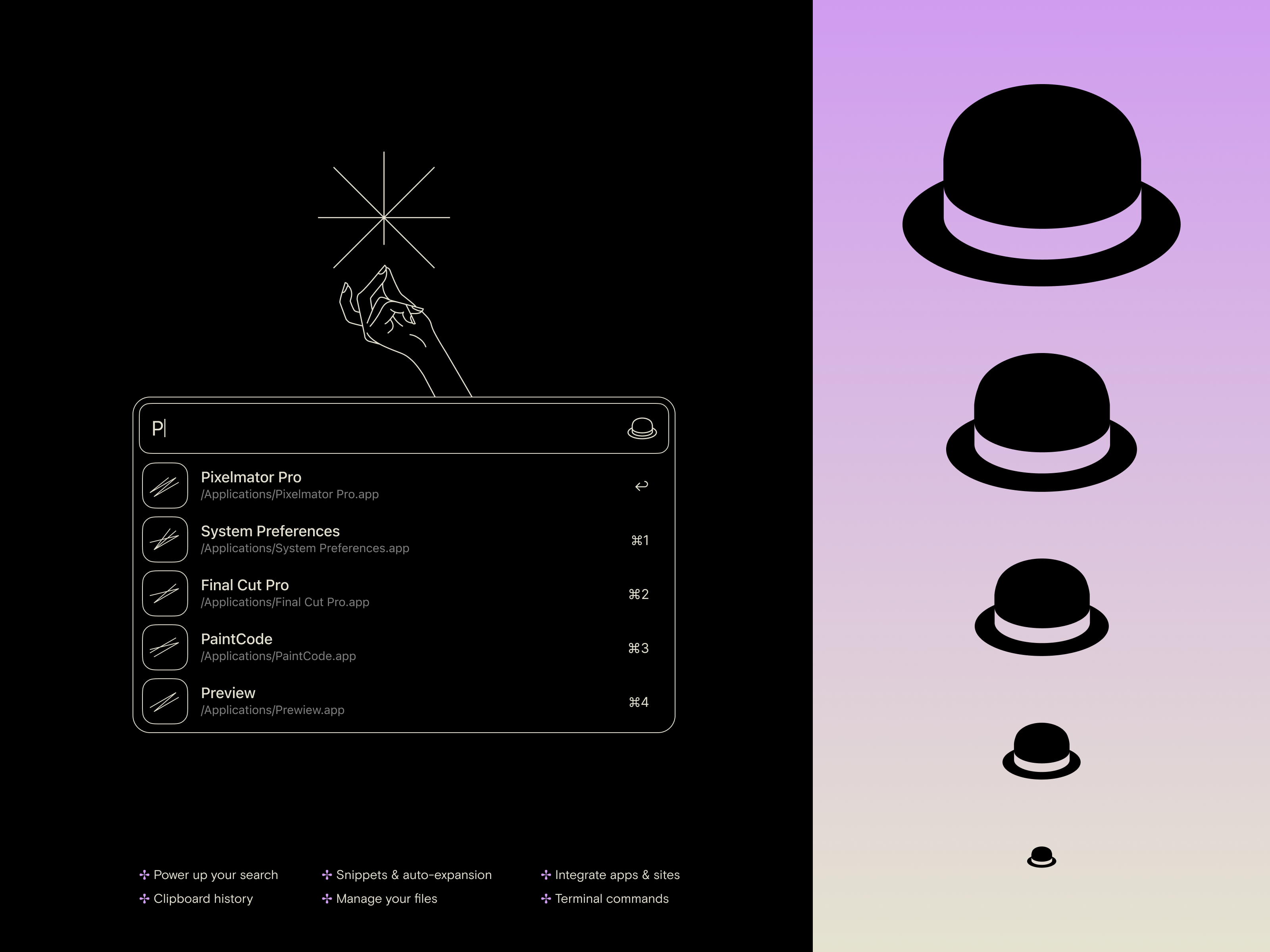Select the System Preferences result

coord(270,532)
